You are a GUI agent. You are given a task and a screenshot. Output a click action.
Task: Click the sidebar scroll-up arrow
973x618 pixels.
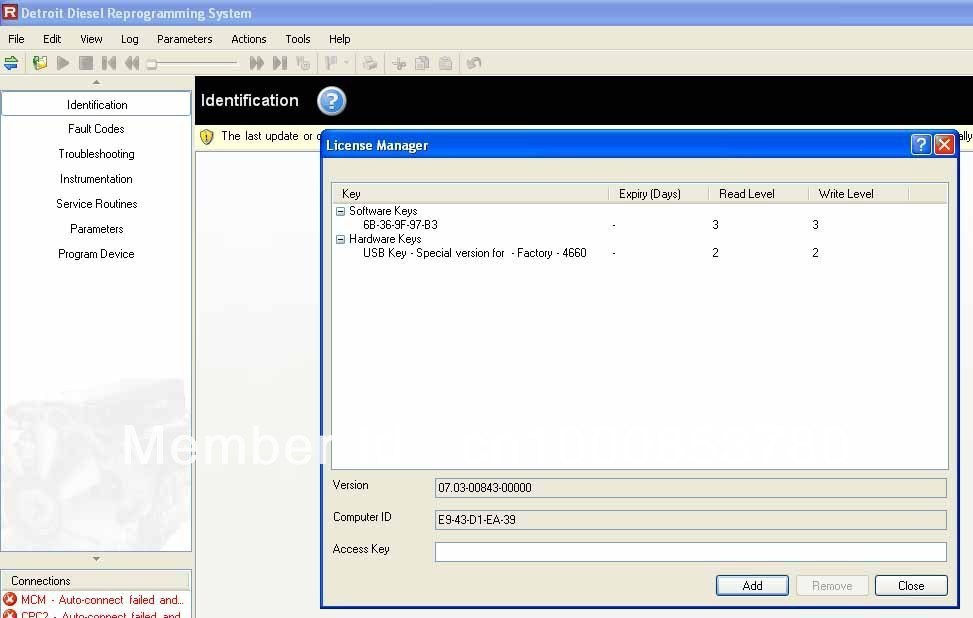point(96,83)
